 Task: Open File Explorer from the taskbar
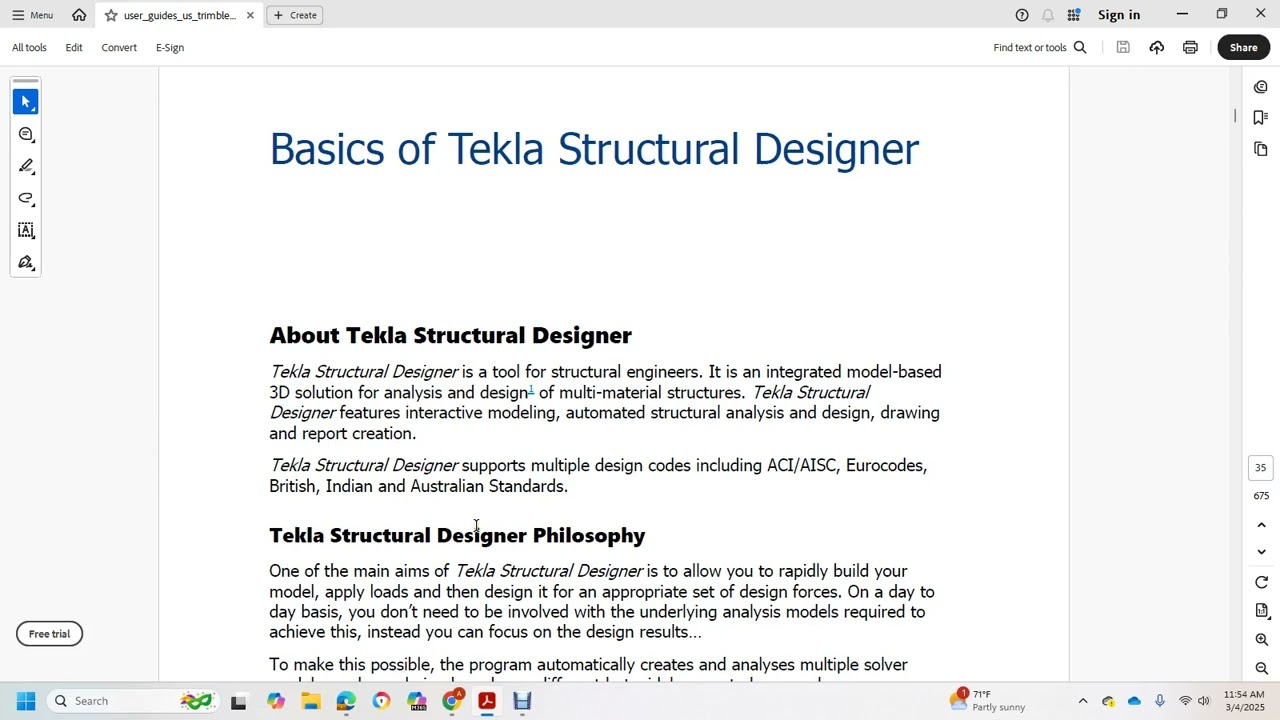click(x=311, y=701)
